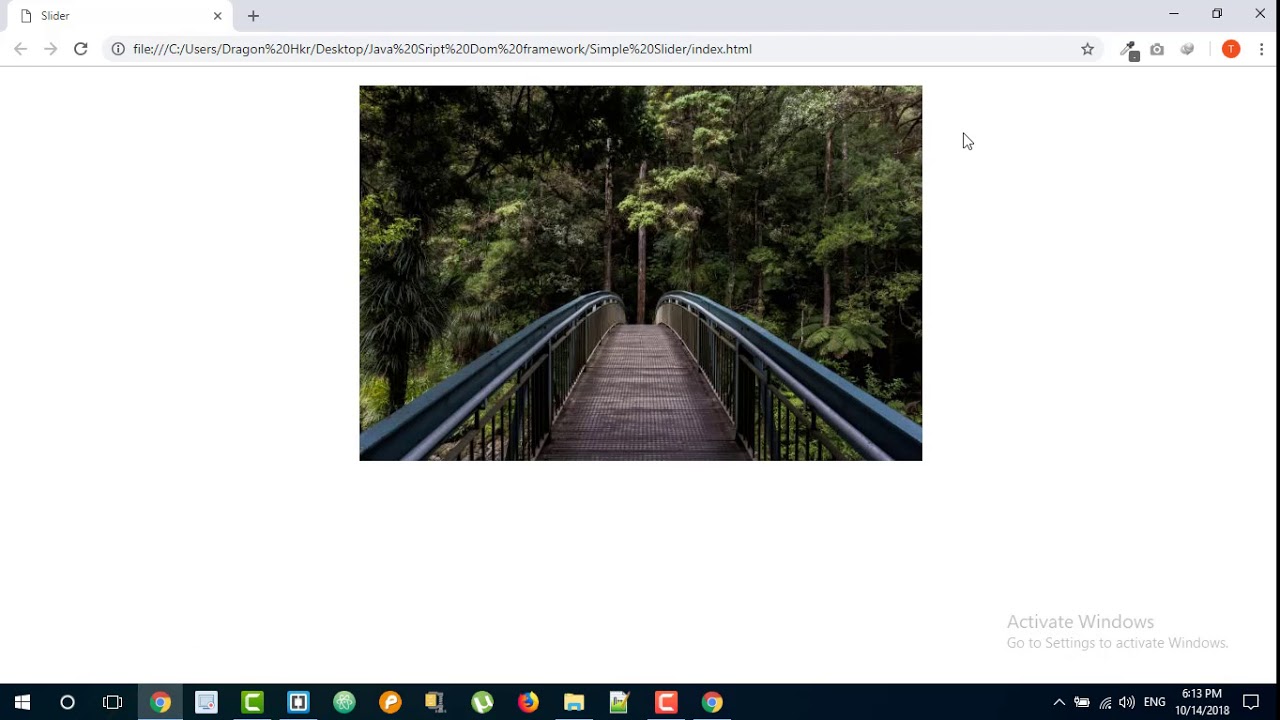1280x720 pixels.
Task: Open Chrome's three-dot menu
Action: coord(1261,49)
